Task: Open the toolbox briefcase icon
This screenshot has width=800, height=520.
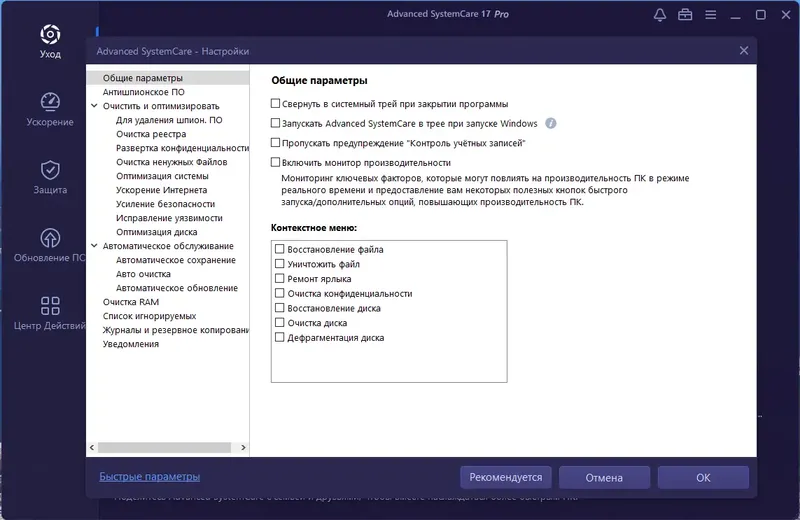Action: pyautogui.click(x=685, y=15)
